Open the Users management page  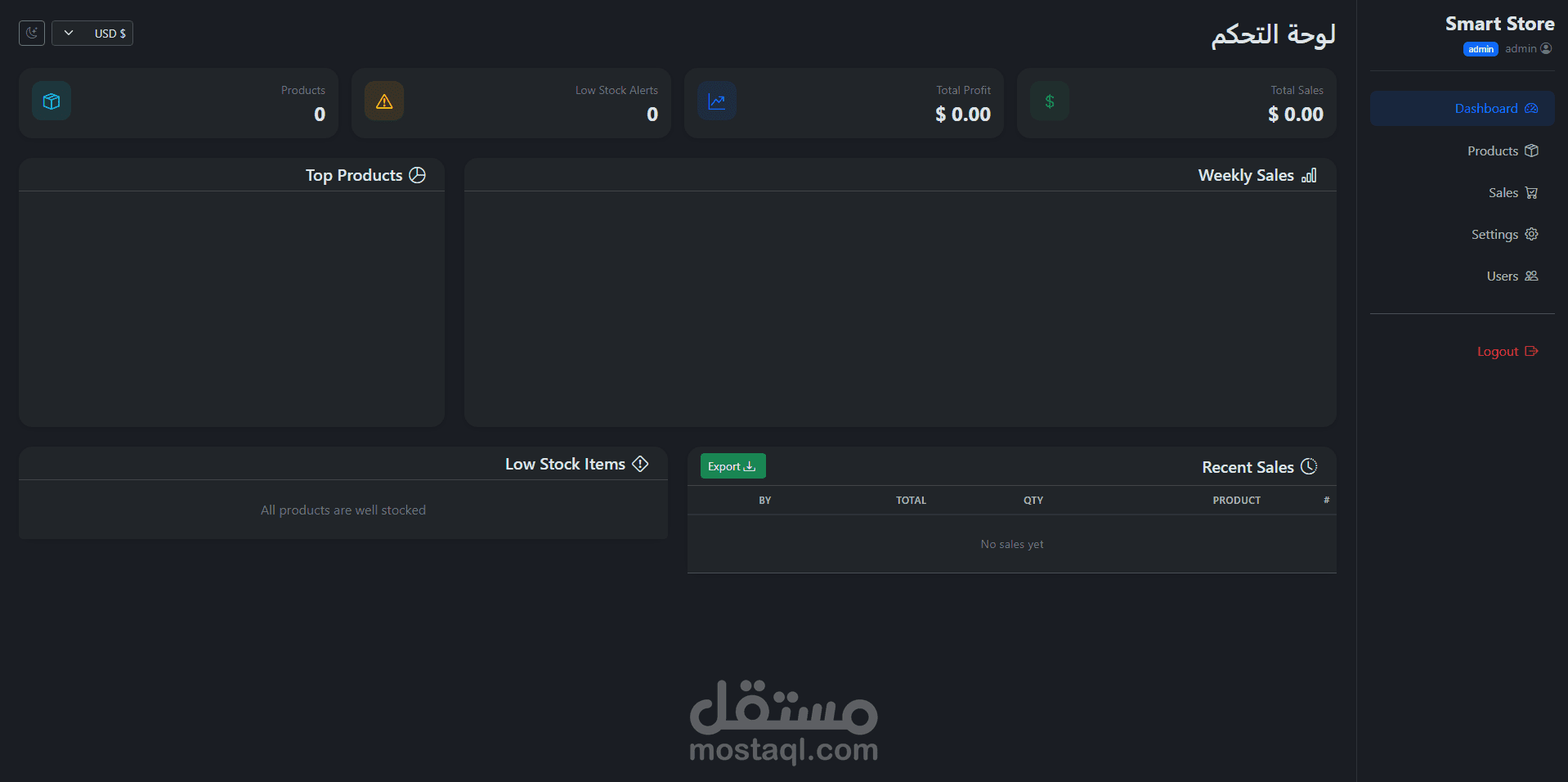point(1503,276)
